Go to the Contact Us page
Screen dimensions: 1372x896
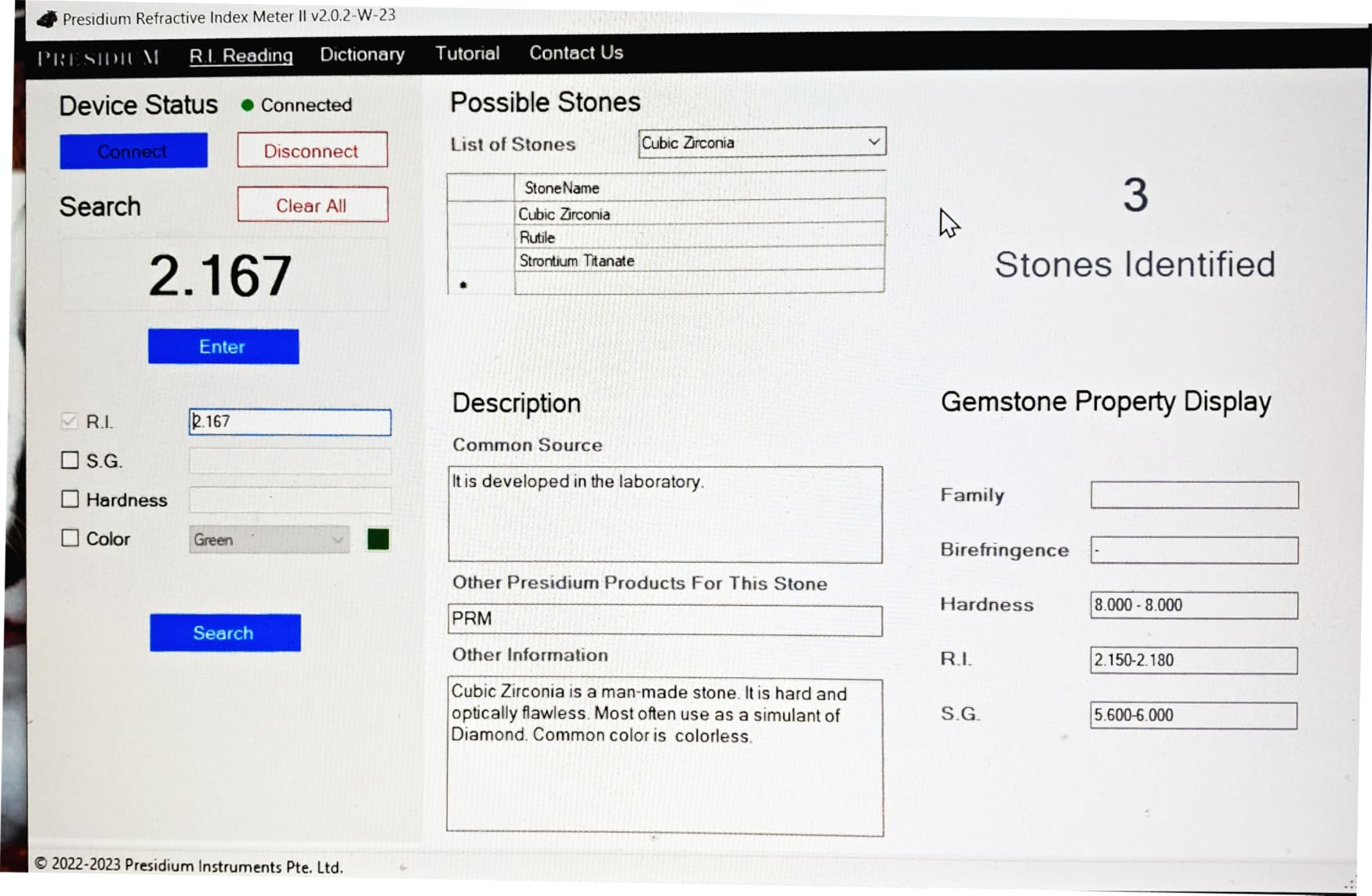[x=576, y=53]
